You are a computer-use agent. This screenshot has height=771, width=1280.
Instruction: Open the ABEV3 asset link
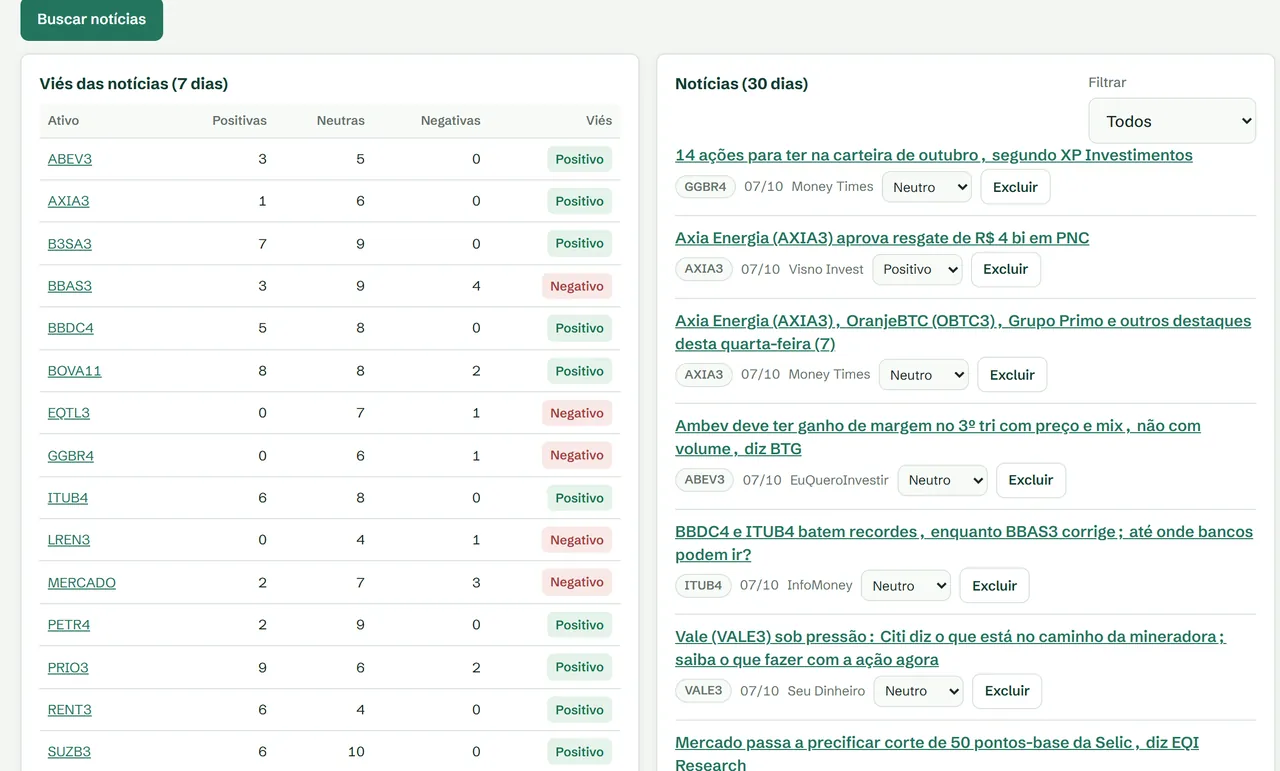[x=70, y=159]
